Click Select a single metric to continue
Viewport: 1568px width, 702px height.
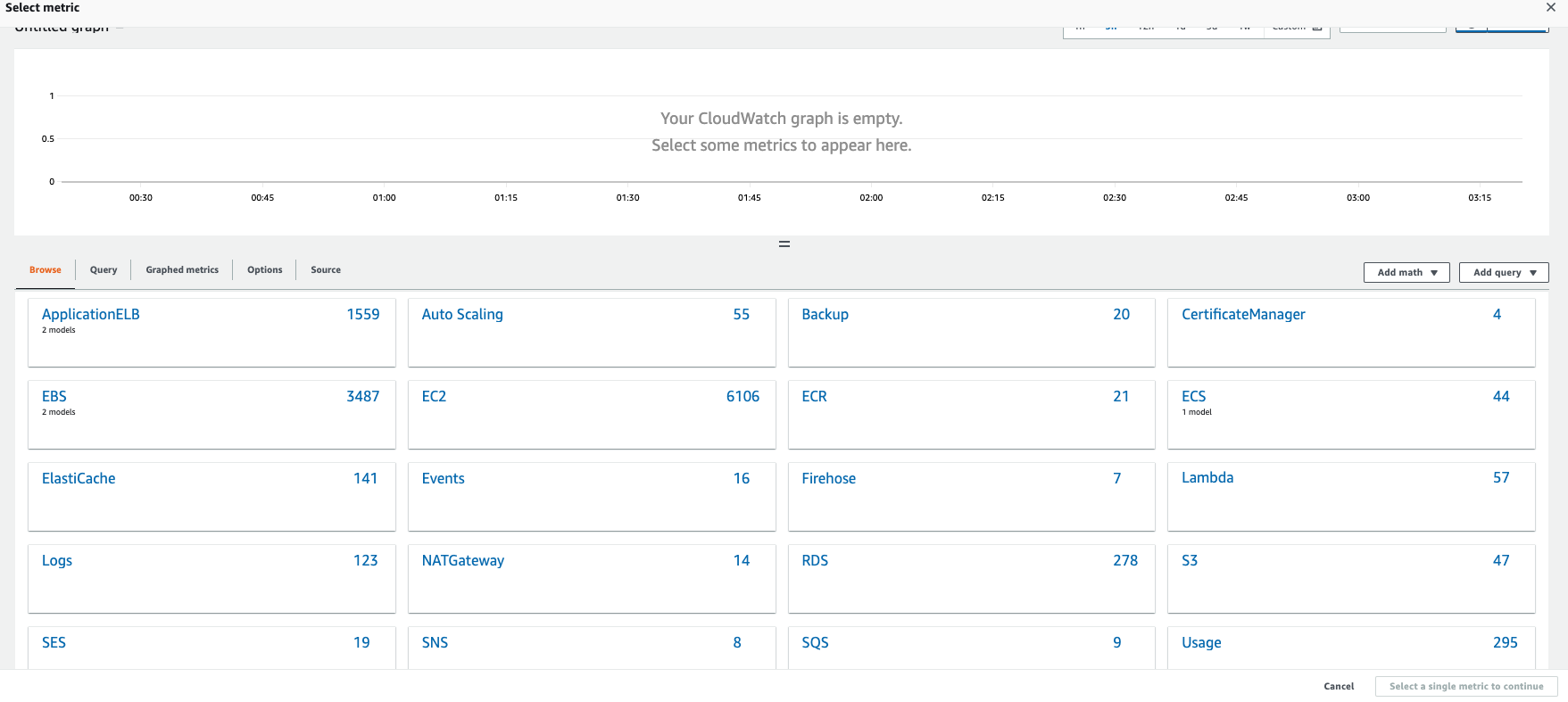pyautogui.click(x=1466, y=686)
